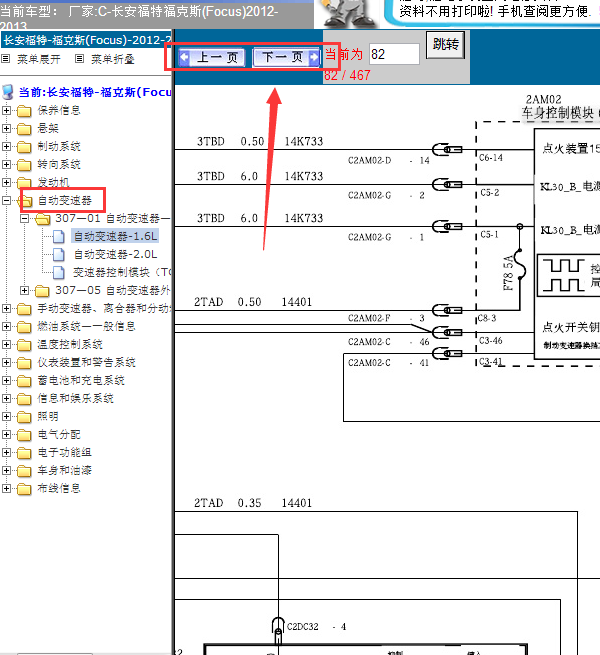Image resolution: width=600 pixels, height=655 pixels.
Task: Click the 仪表装置和警告系统 folder icon
Action: (24, 363)
